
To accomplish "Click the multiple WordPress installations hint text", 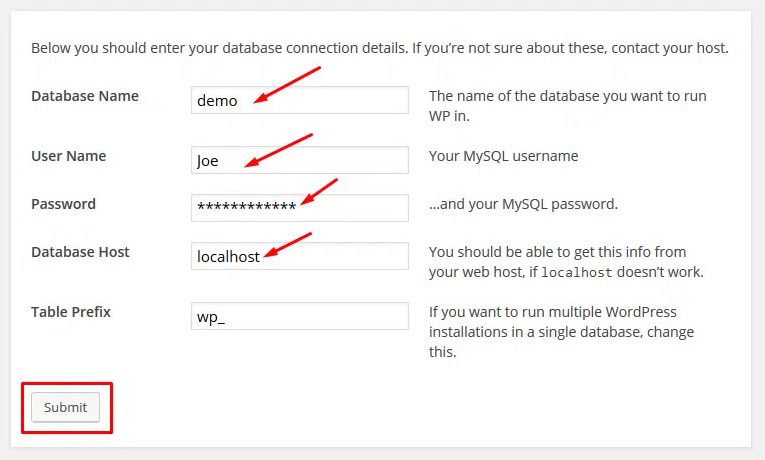I will click(561, 332).
